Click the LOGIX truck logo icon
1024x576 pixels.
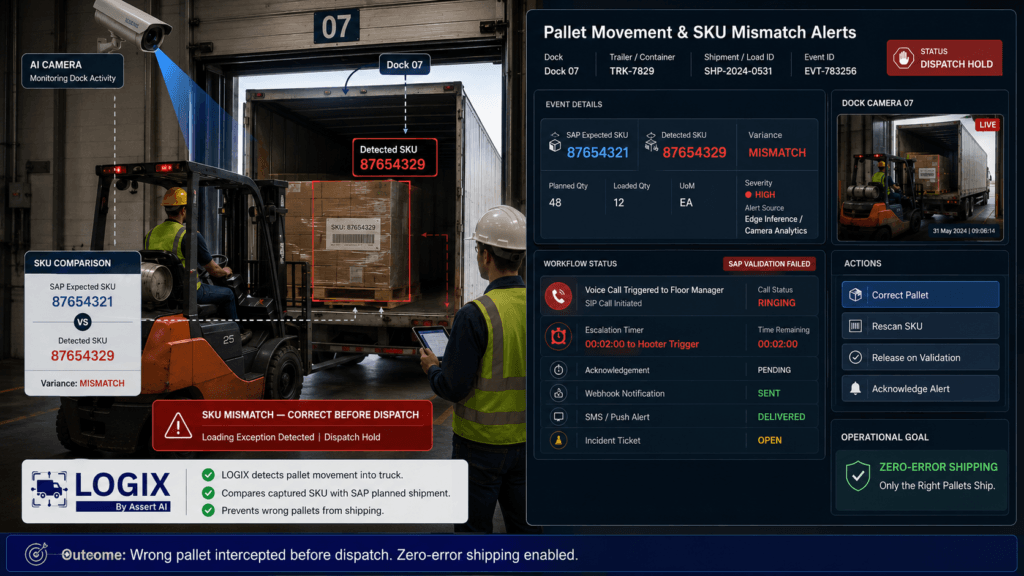click(50, 490)
